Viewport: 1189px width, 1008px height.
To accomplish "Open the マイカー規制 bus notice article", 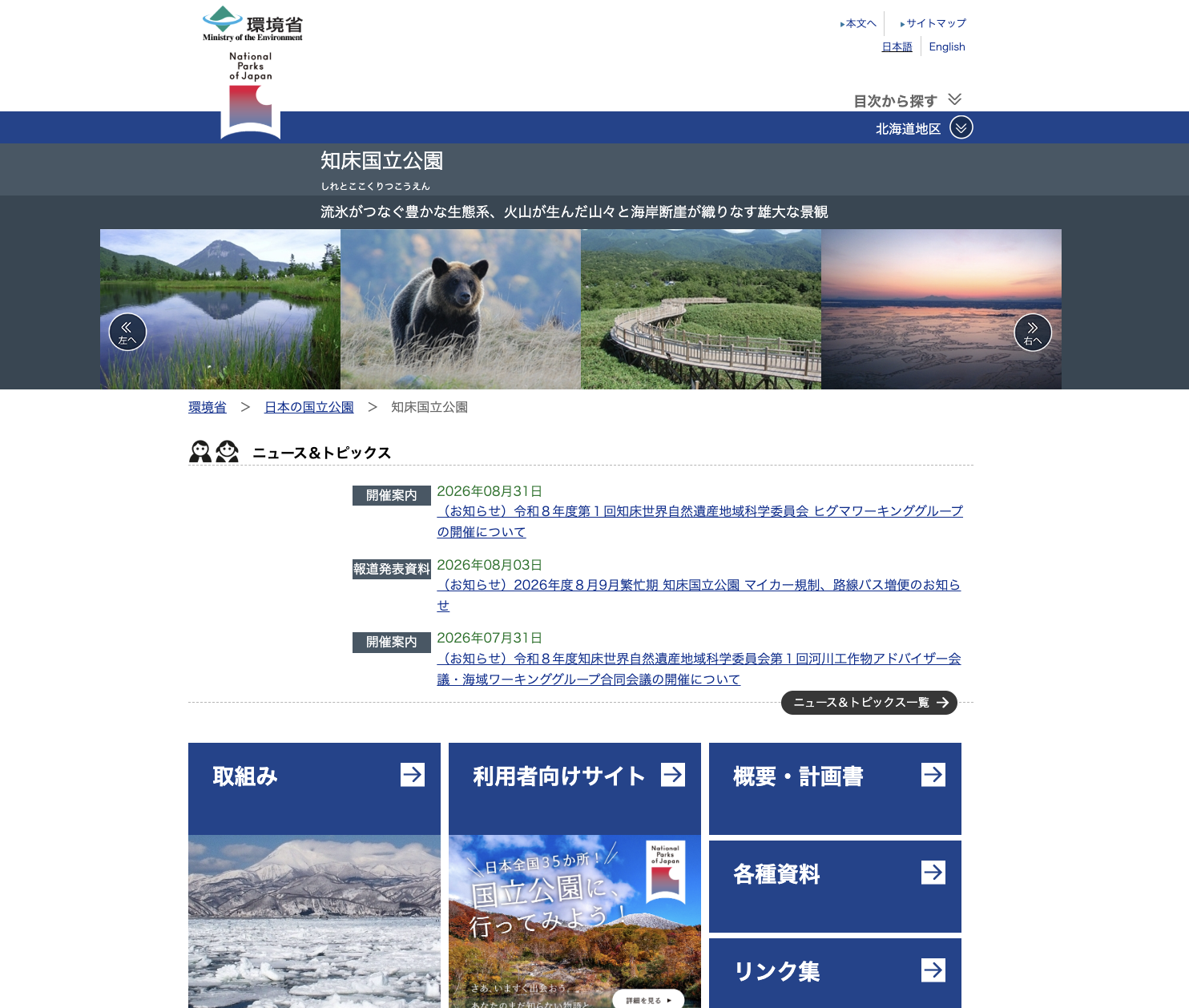I will [699, 595].
